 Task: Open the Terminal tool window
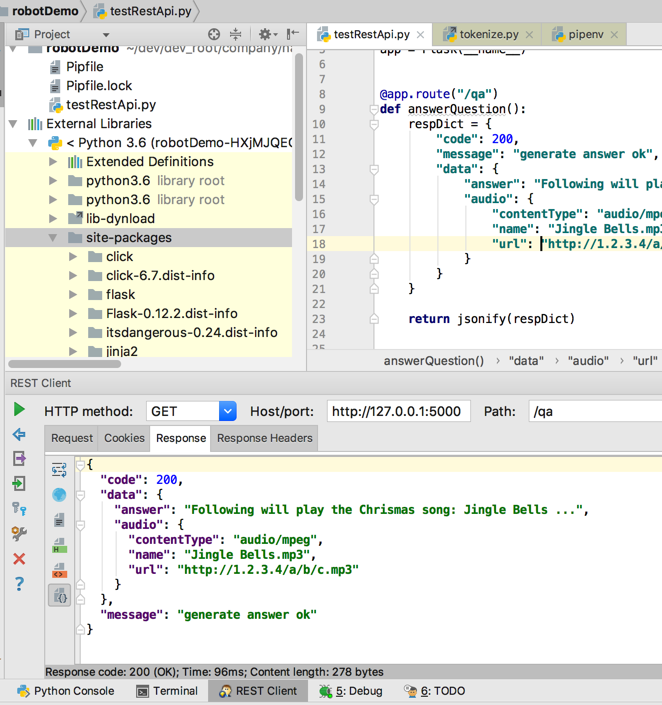pyautogui.click(x=166, y=691)
